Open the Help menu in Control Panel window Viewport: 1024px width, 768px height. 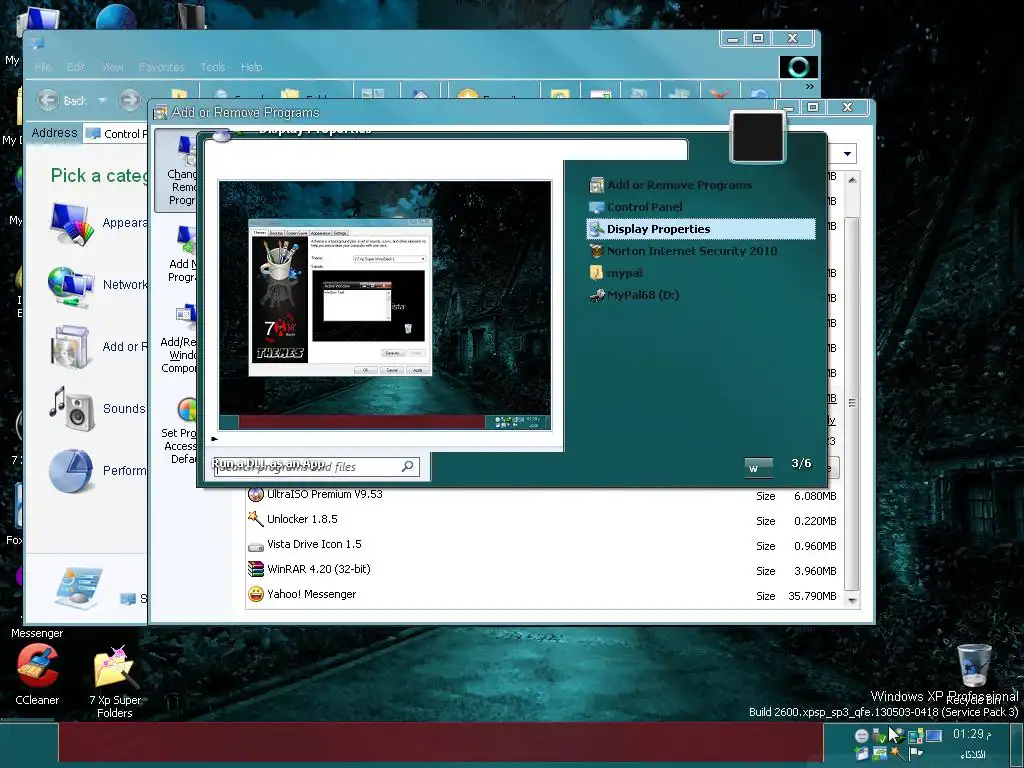tap(251, 67)
